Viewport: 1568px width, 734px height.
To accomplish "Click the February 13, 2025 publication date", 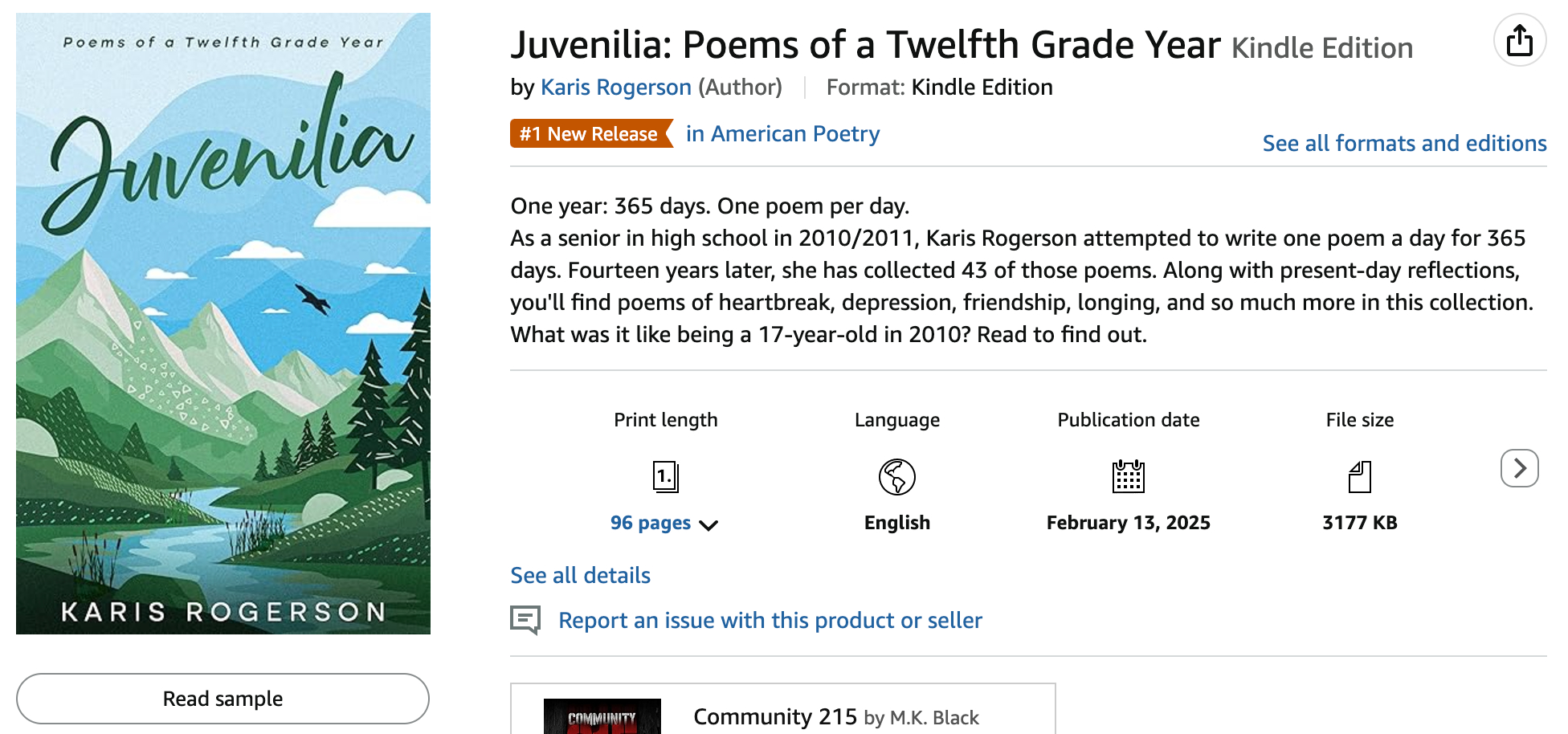I will point(1128,523).
